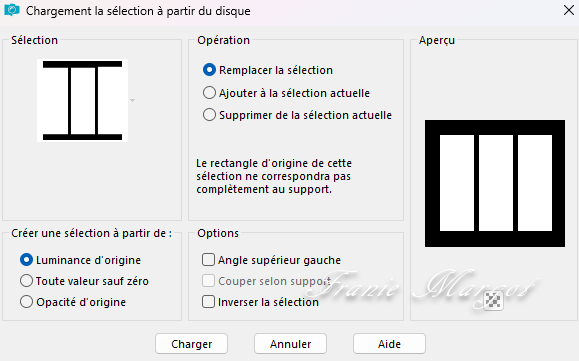Enable Angle supérieur gauche checkbox
The image size is (579, 361).
[x=208, y=260]
